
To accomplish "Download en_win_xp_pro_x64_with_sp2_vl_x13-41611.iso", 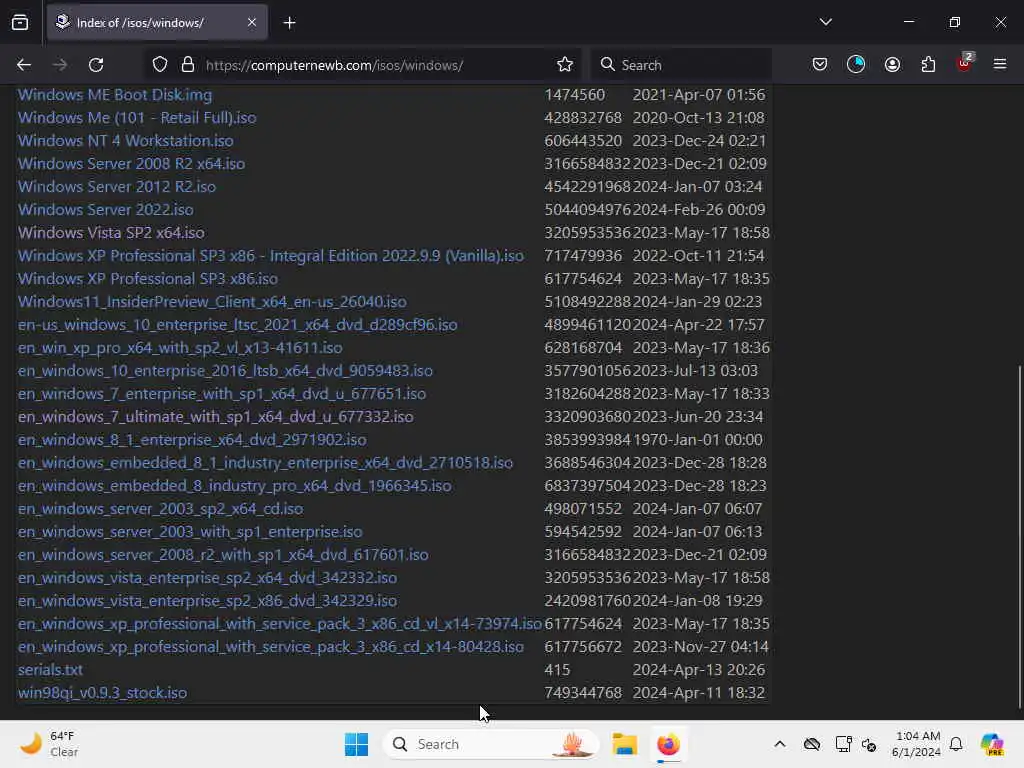I will (180, 347).
